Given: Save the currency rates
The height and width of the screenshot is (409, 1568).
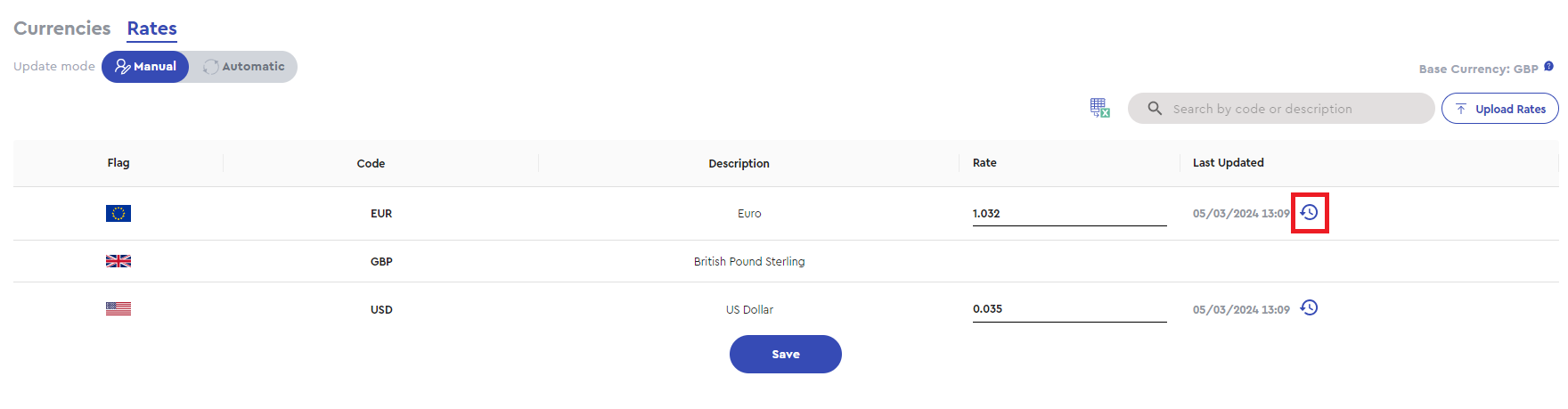Looking at the screenshot, I should coord(786,354).
